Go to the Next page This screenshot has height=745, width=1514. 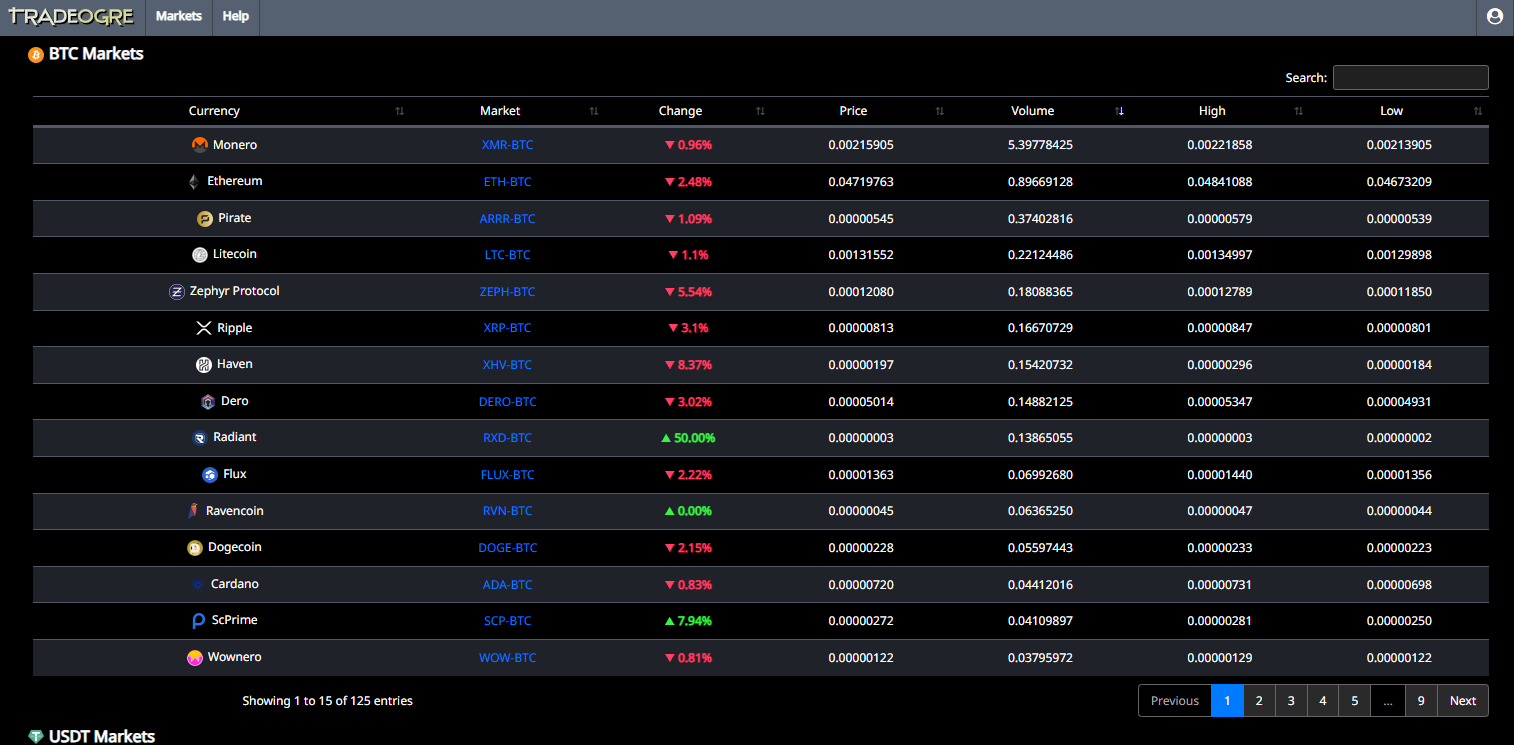coord(1462,701)
